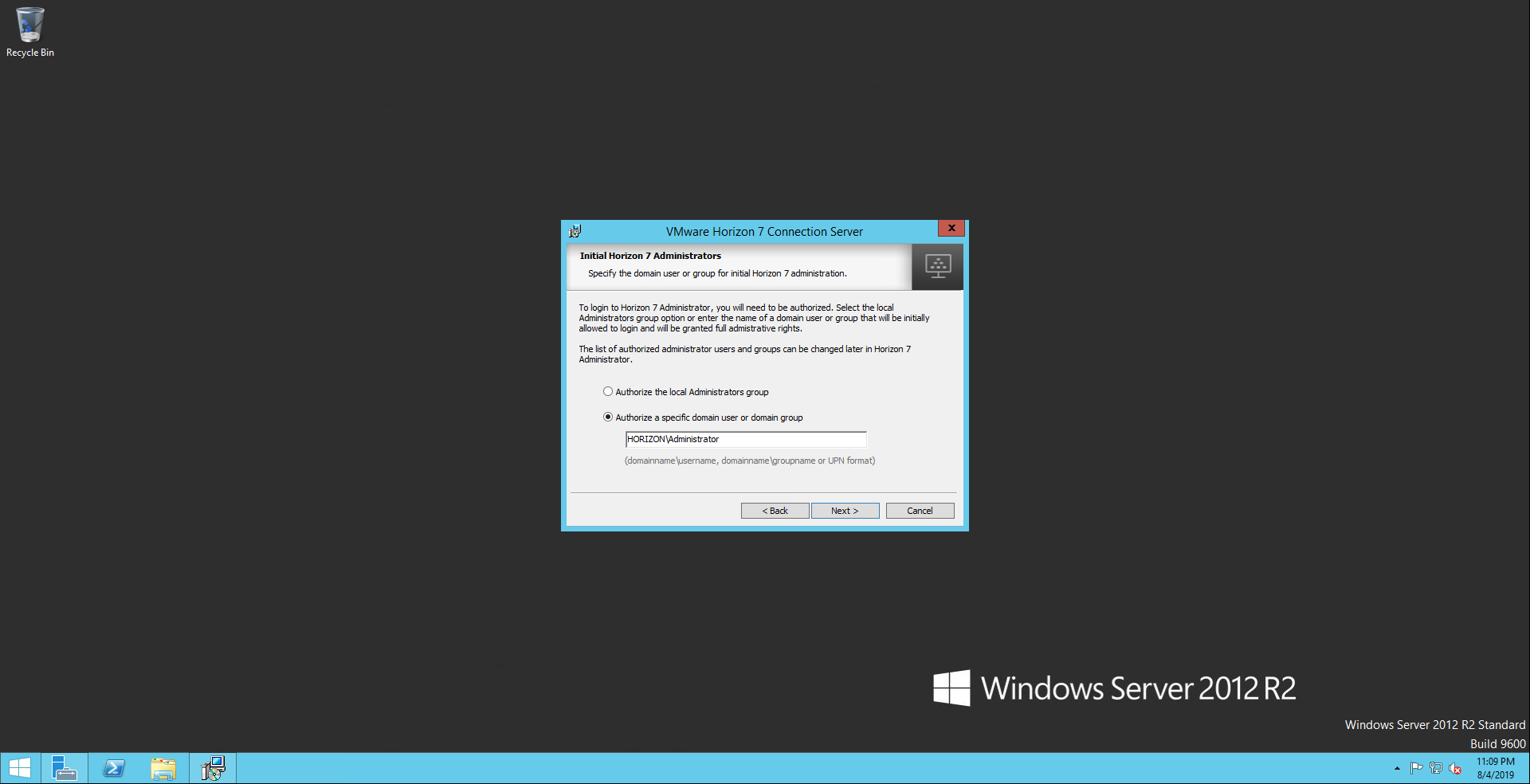Image resolution: width=1530 pixels, height=784 pixels.
Task: Go back with the Back button
Action: 775,511
